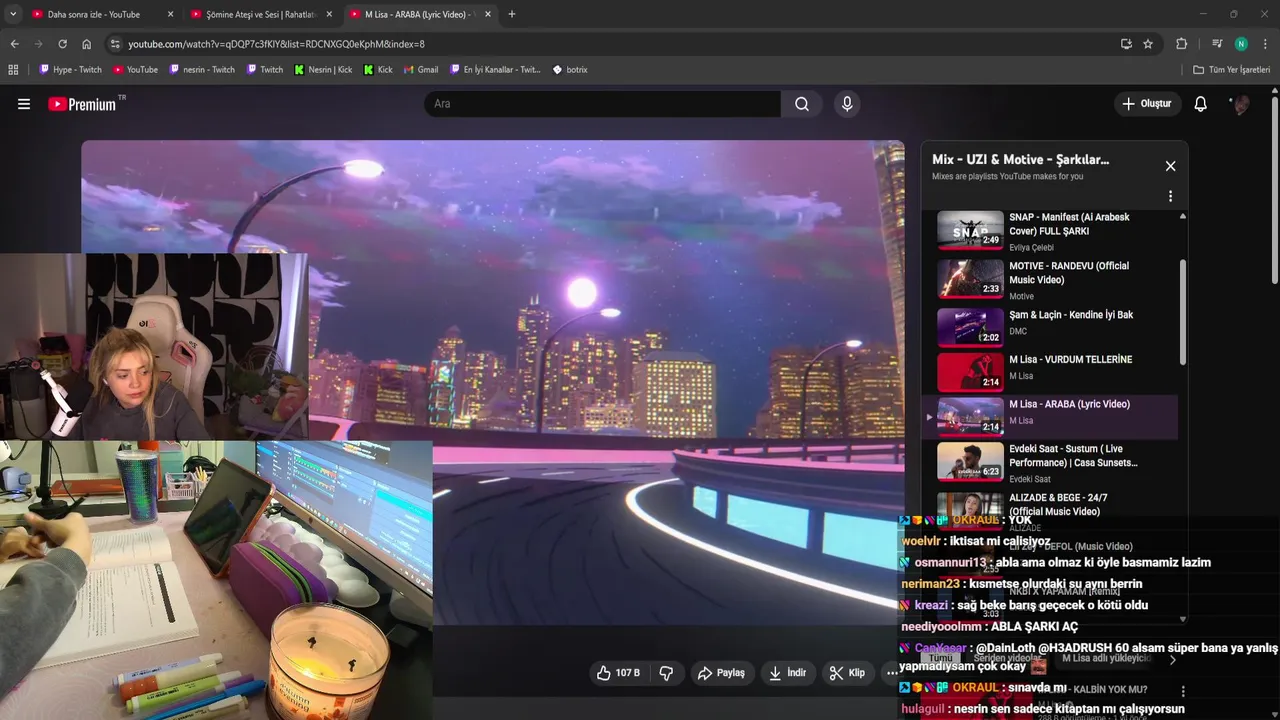Switch to Daha sonra izle tab
1280x720 pixels.
95,14
